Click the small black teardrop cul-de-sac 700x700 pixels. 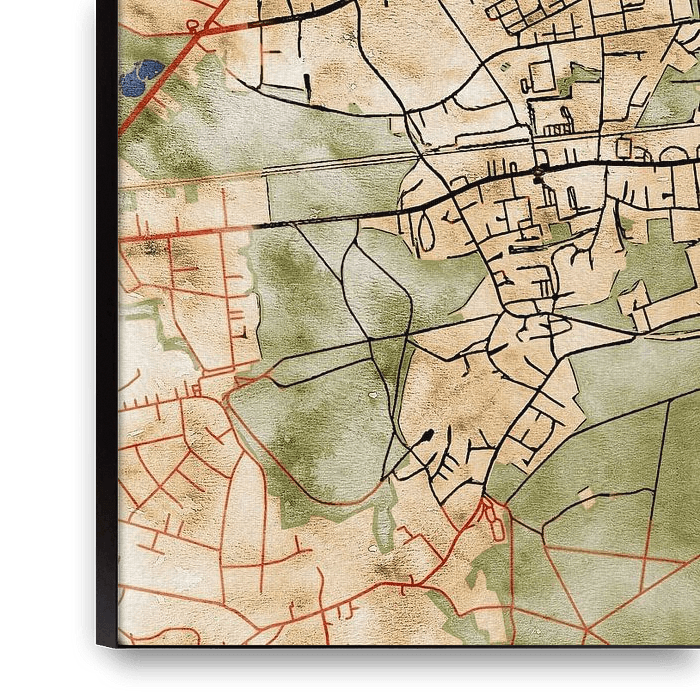pyautogui.click(x=427, y=435)
